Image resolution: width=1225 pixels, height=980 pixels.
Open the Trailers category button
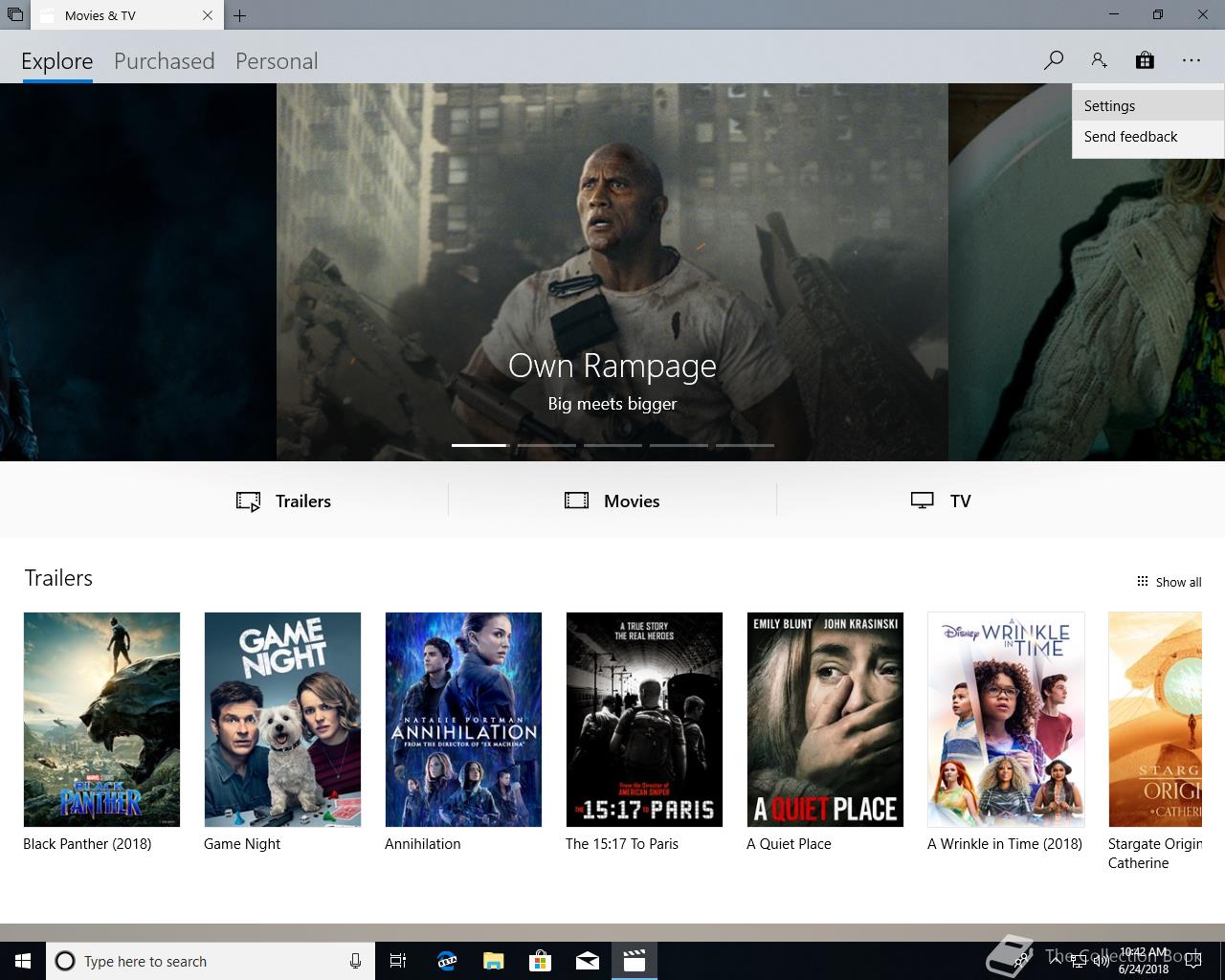tap(283, 501)
